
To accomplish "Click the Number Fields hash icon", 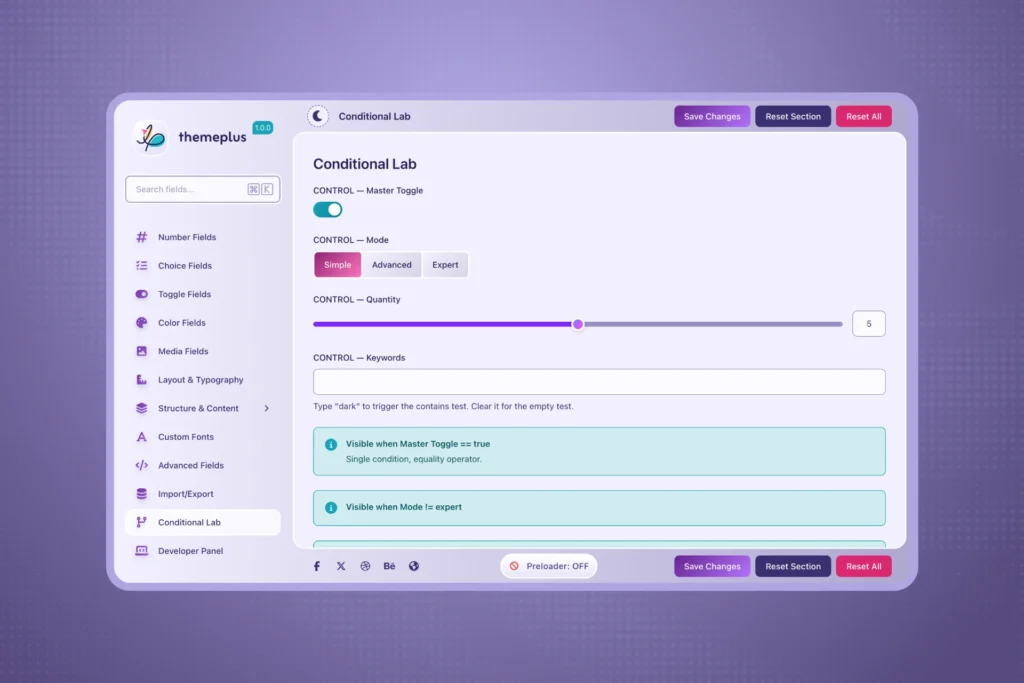I will coord(142,237).
